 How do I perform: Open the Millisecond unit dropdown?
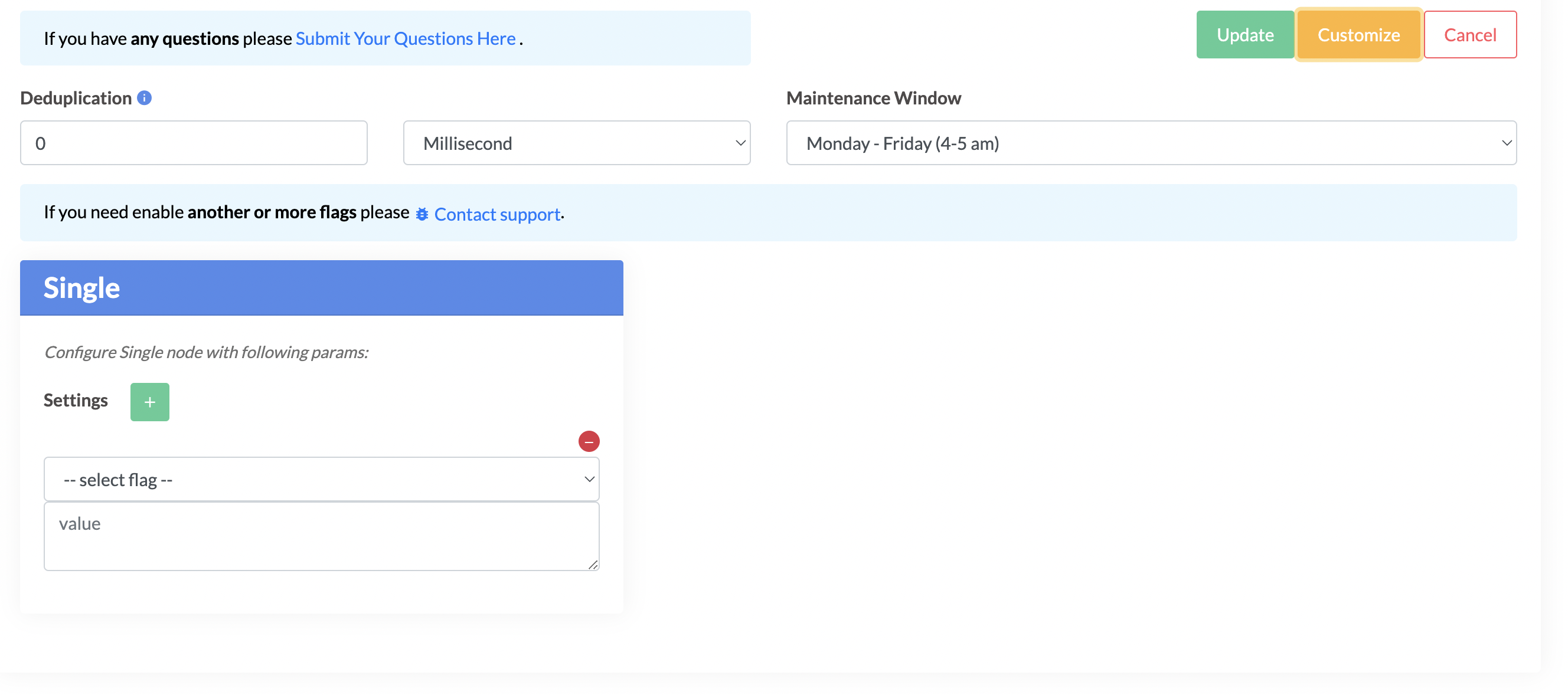pos(576,143)
